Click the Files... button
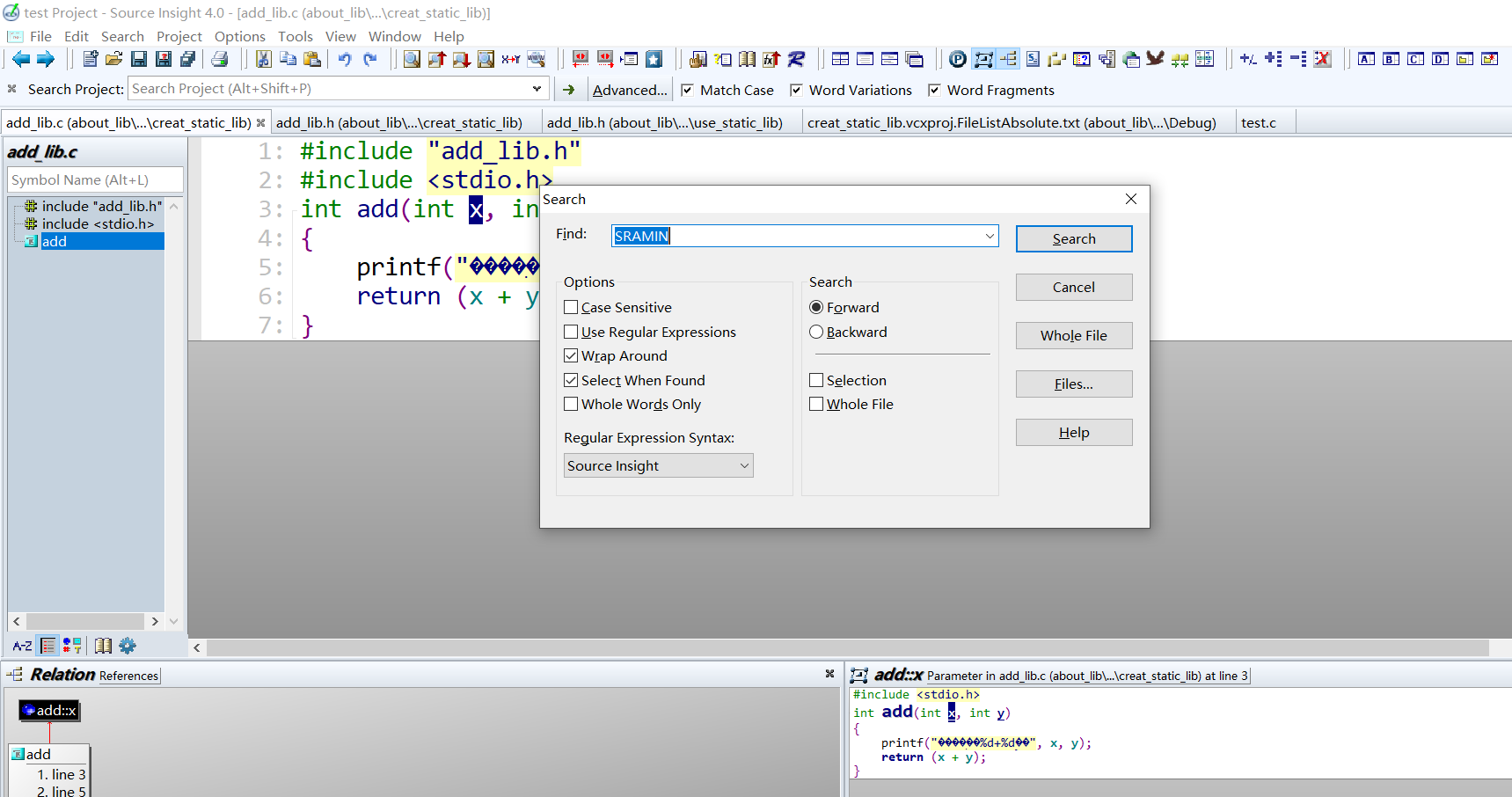 [1074, 384]
